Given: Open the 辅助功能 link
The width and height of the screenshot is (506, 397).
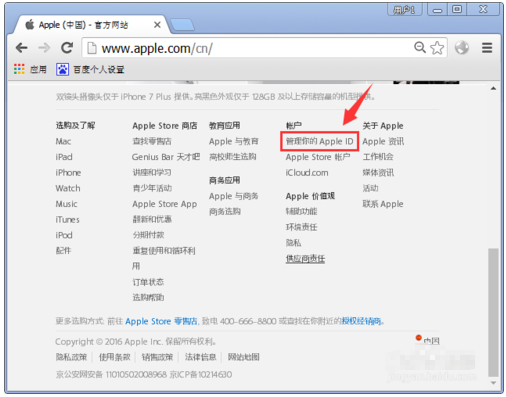Looking at the screenshot, I should pos(301,211).
